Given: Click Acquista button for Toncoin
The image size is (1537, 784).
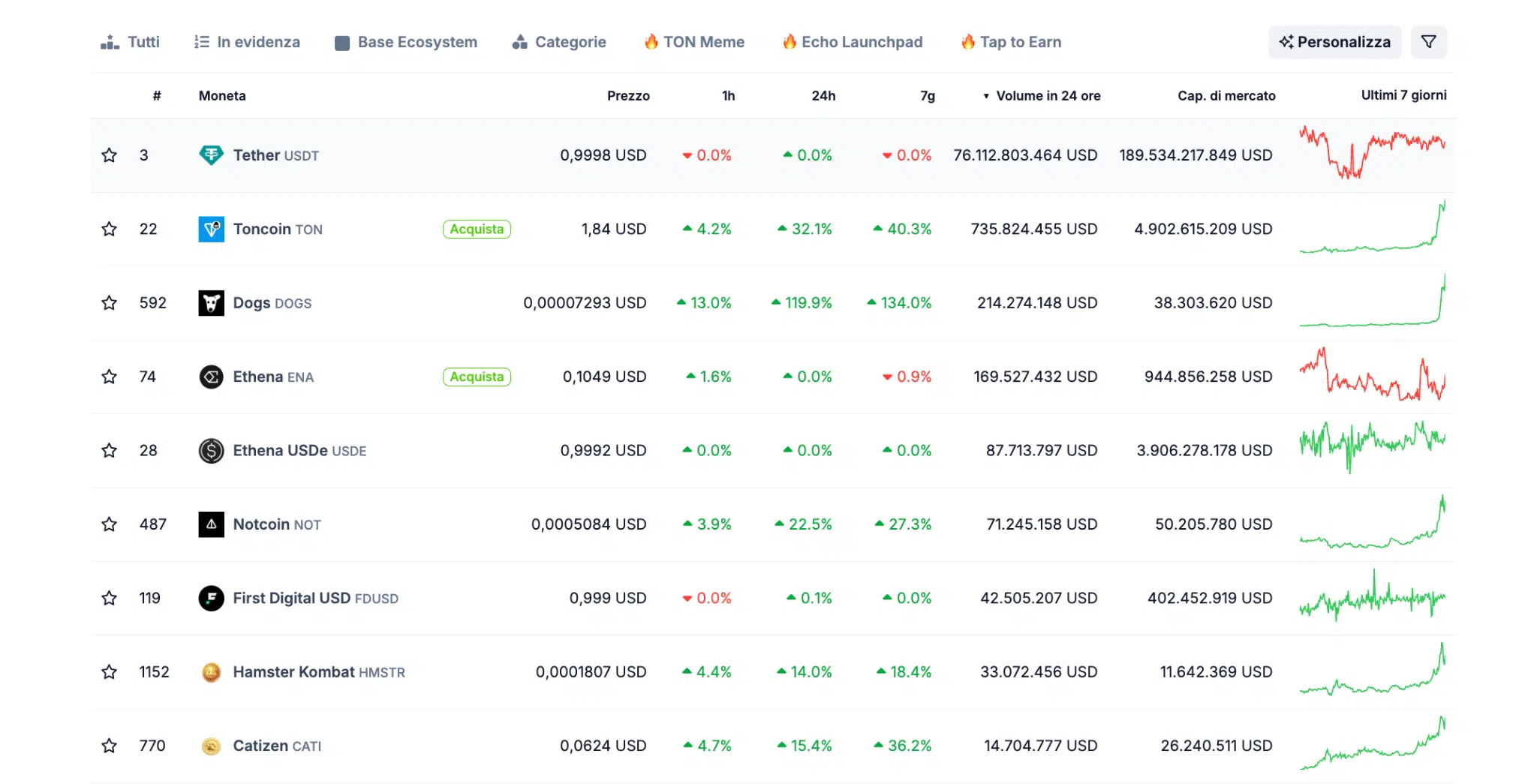Looking at the screenshot, I should [x=477, y=229].
